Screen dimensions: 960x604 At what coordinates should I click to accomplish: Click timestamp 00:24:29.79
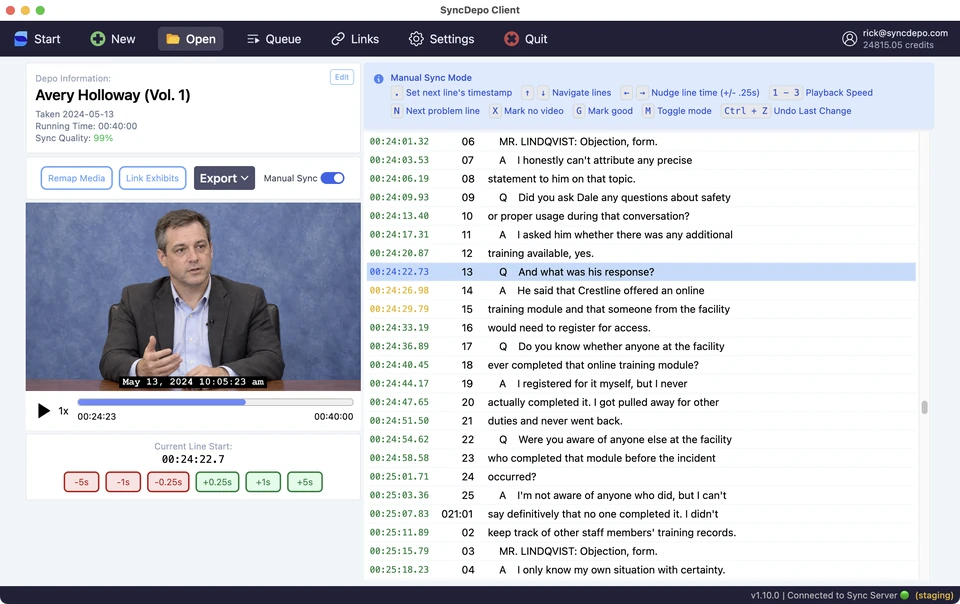point(399,309)
